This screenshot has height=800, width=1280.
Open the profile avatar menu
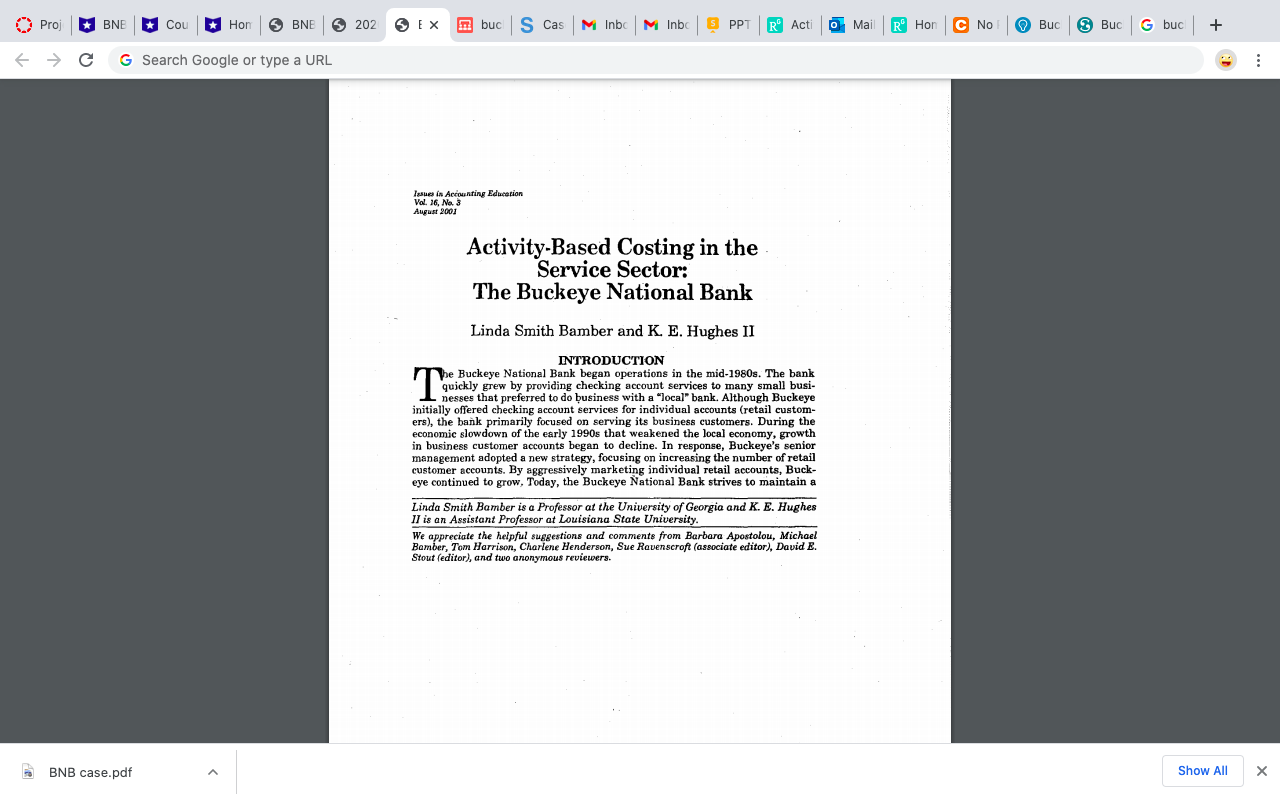point(1226,60)
